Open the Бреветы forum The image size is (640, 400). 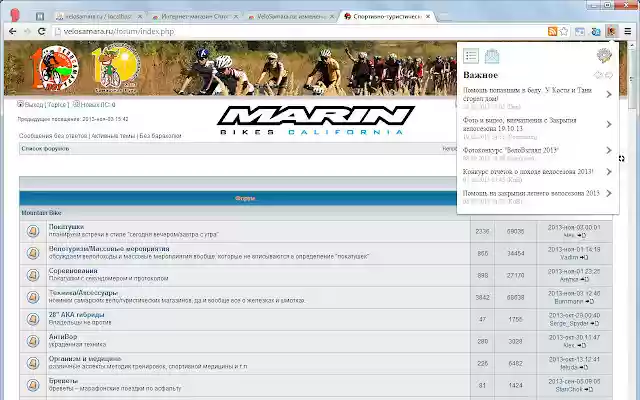[x=63, y=381]
